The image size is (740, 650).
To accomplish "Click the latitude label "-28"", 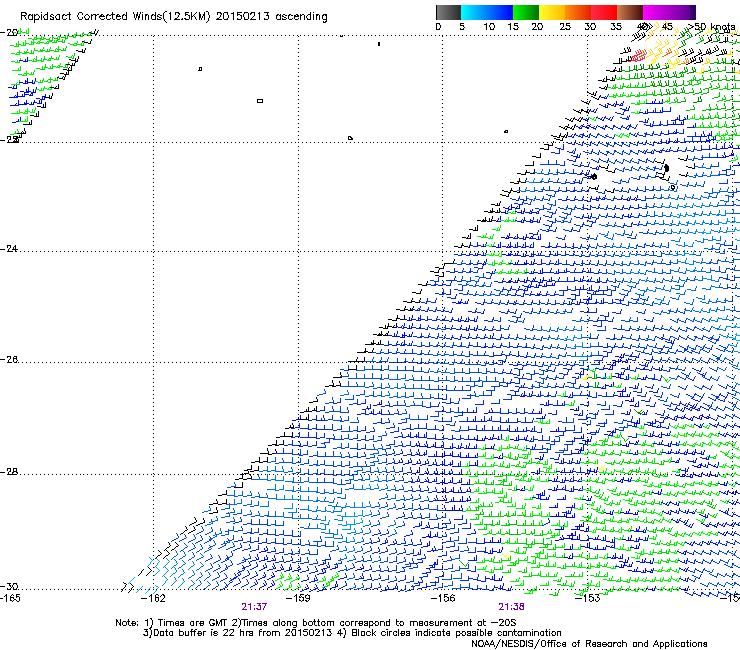I will 9,472.
